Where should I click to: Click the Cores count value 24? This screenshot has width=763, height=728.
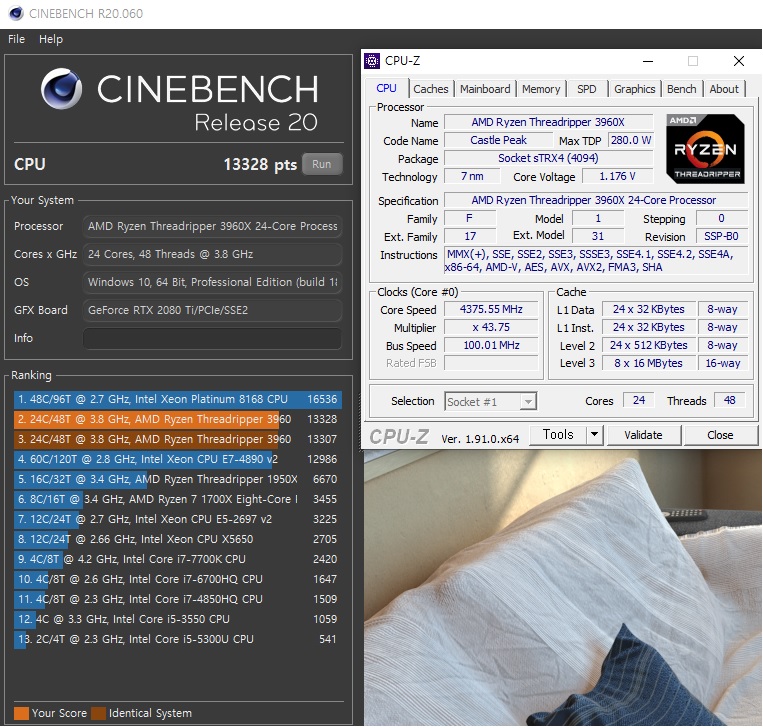pyautogui.click(x=638, y=400)
